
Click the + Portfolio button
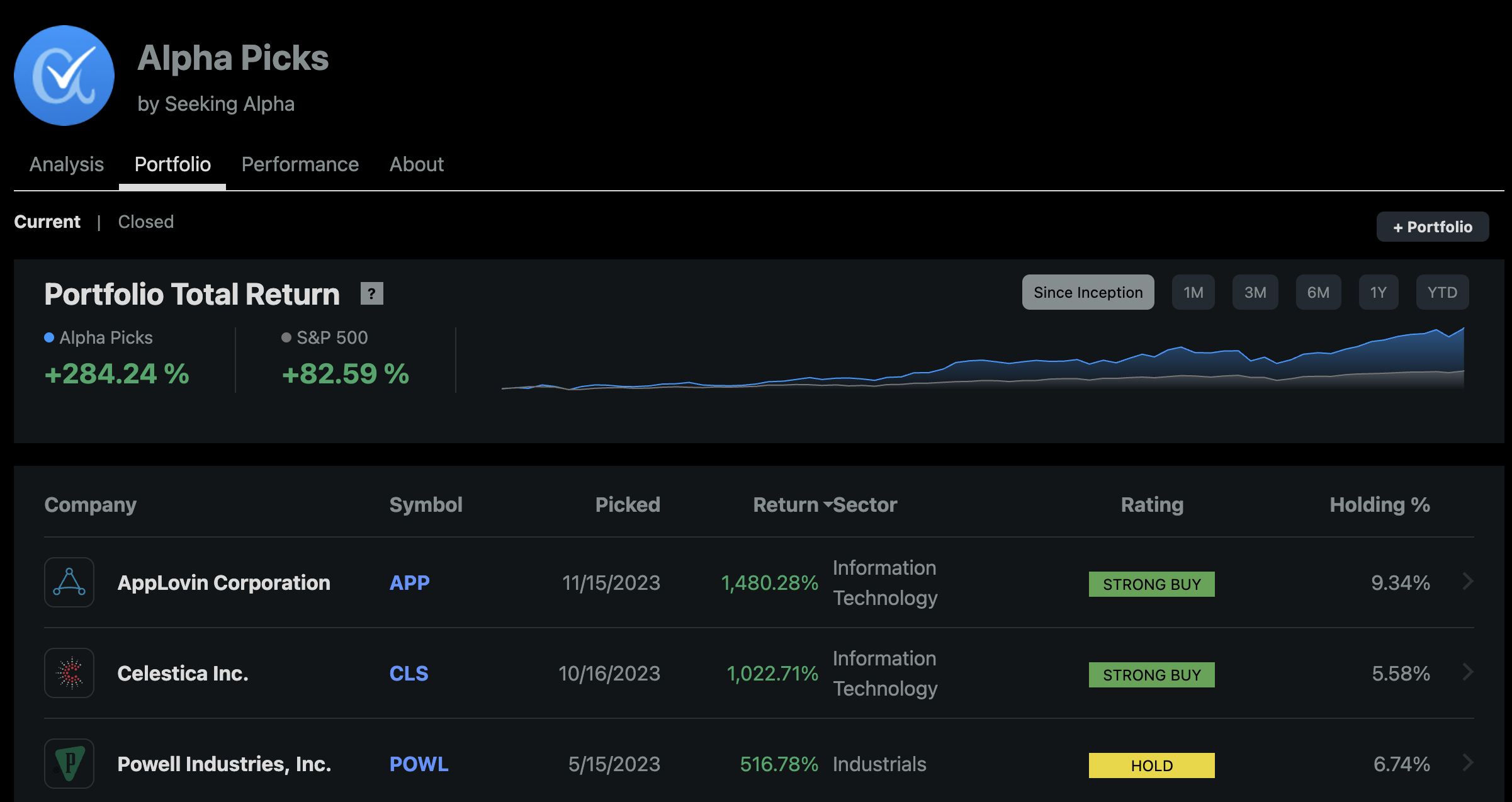click(x=1432, y=227)
